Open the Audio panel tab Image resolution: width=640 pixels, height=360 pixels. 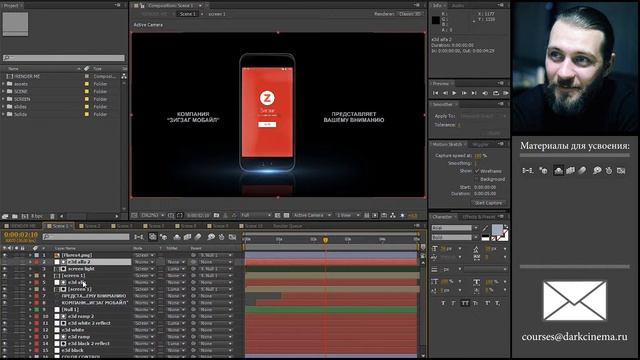point(458,6)
